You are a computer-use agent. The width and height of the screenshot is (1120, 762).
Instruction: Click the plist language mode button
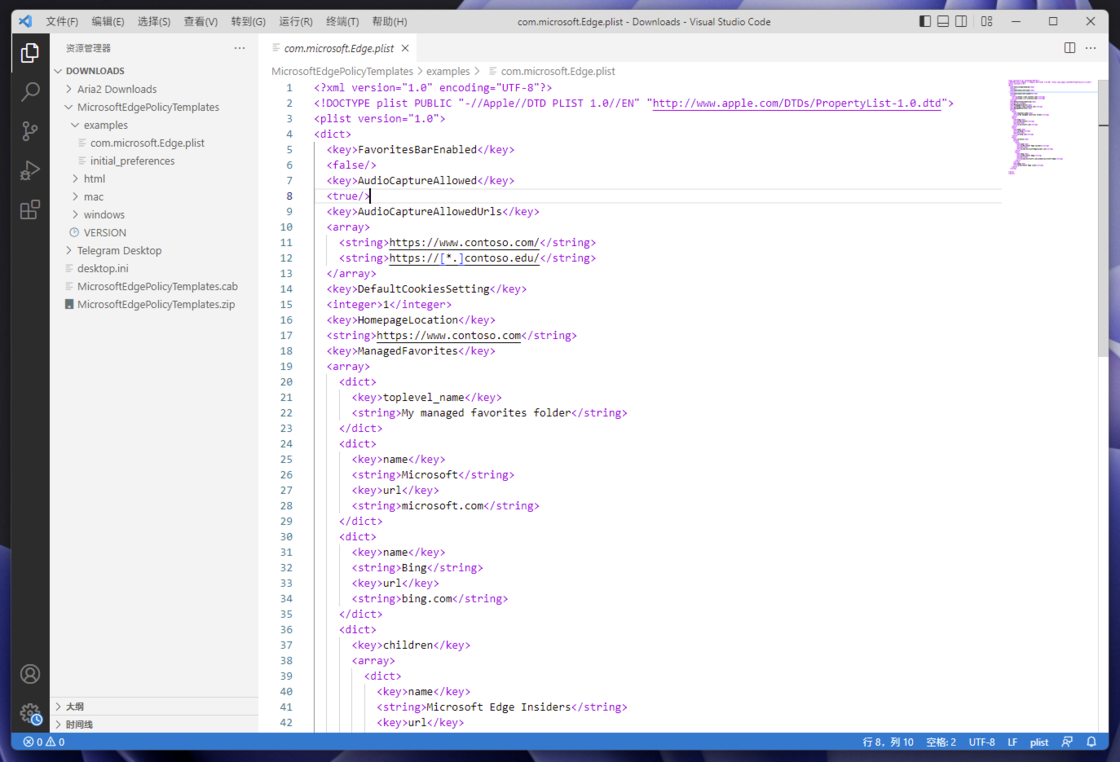1039,742
